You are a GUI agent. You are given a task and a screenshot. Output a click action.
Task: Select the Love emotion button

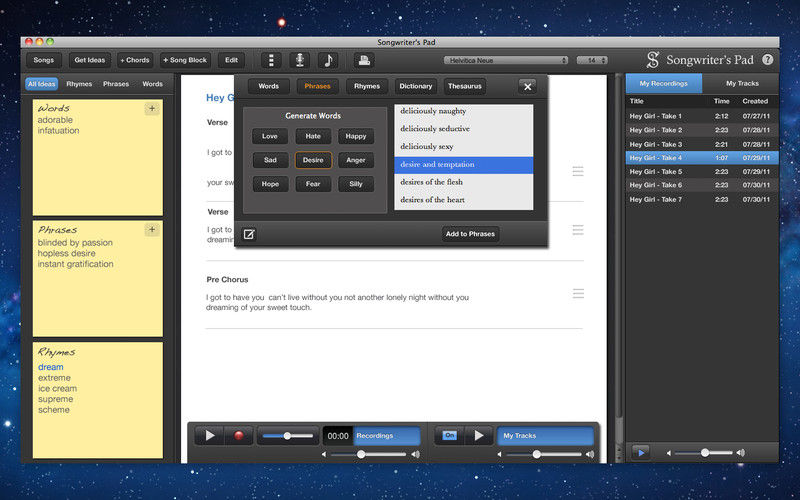270,136
